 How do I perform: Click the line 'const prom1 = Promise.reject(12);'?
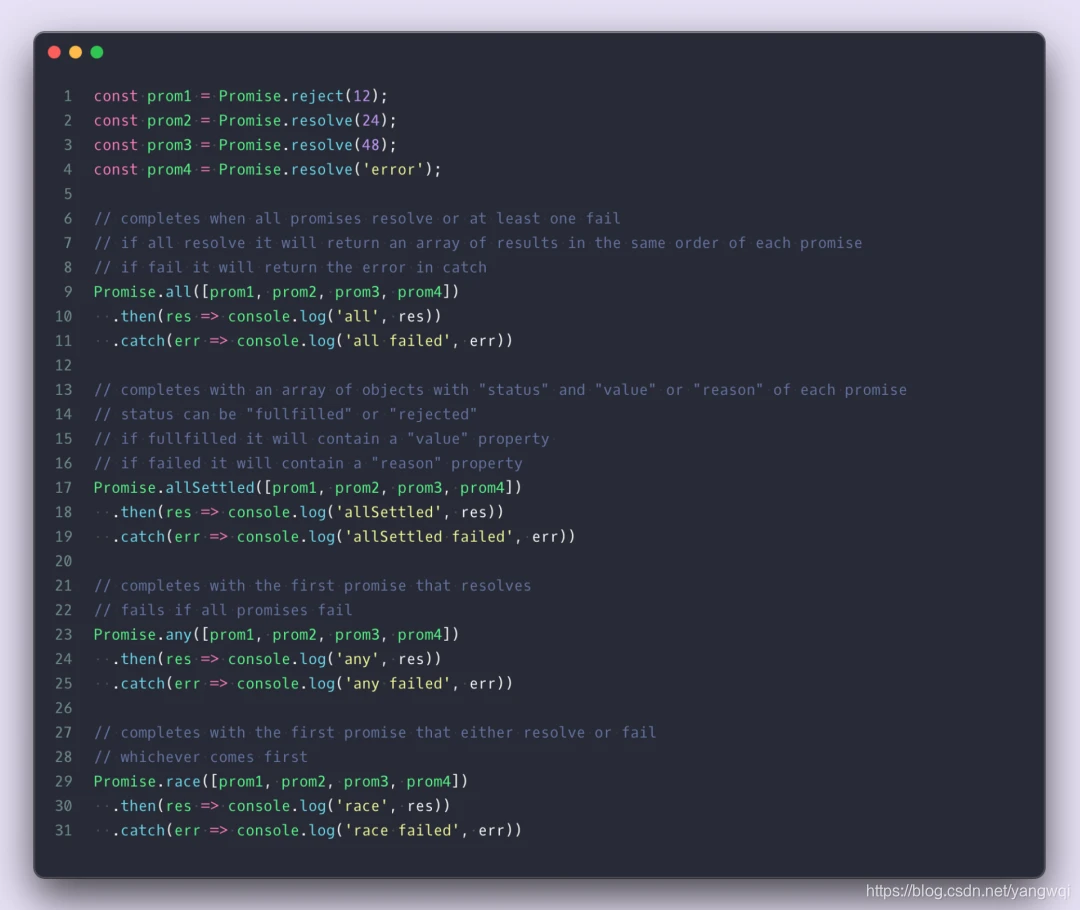coord(240,96)
